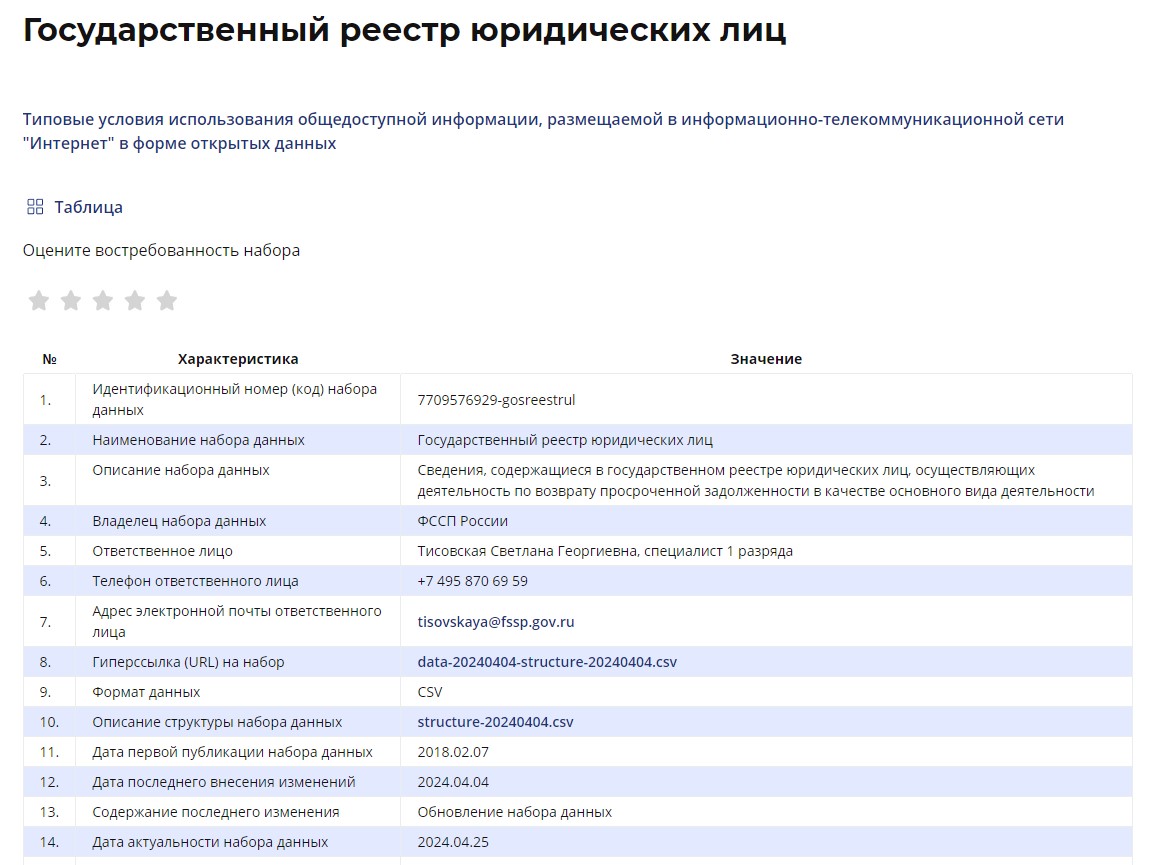Open structure-20240404.csv structure description
Viewport: 1173px width, 865px height.
pyautogui.click(x=495, y=722)
